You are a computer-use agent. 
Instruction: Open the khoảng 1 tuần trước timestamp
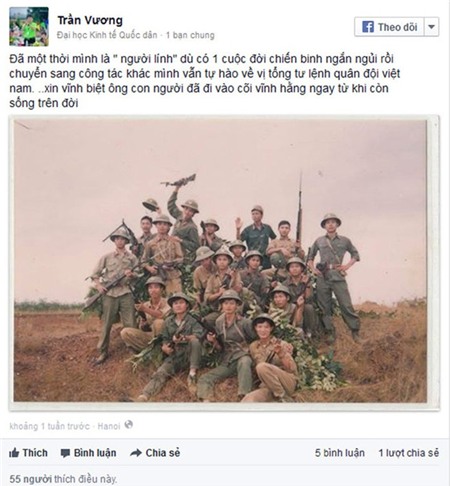click(50, 426)
